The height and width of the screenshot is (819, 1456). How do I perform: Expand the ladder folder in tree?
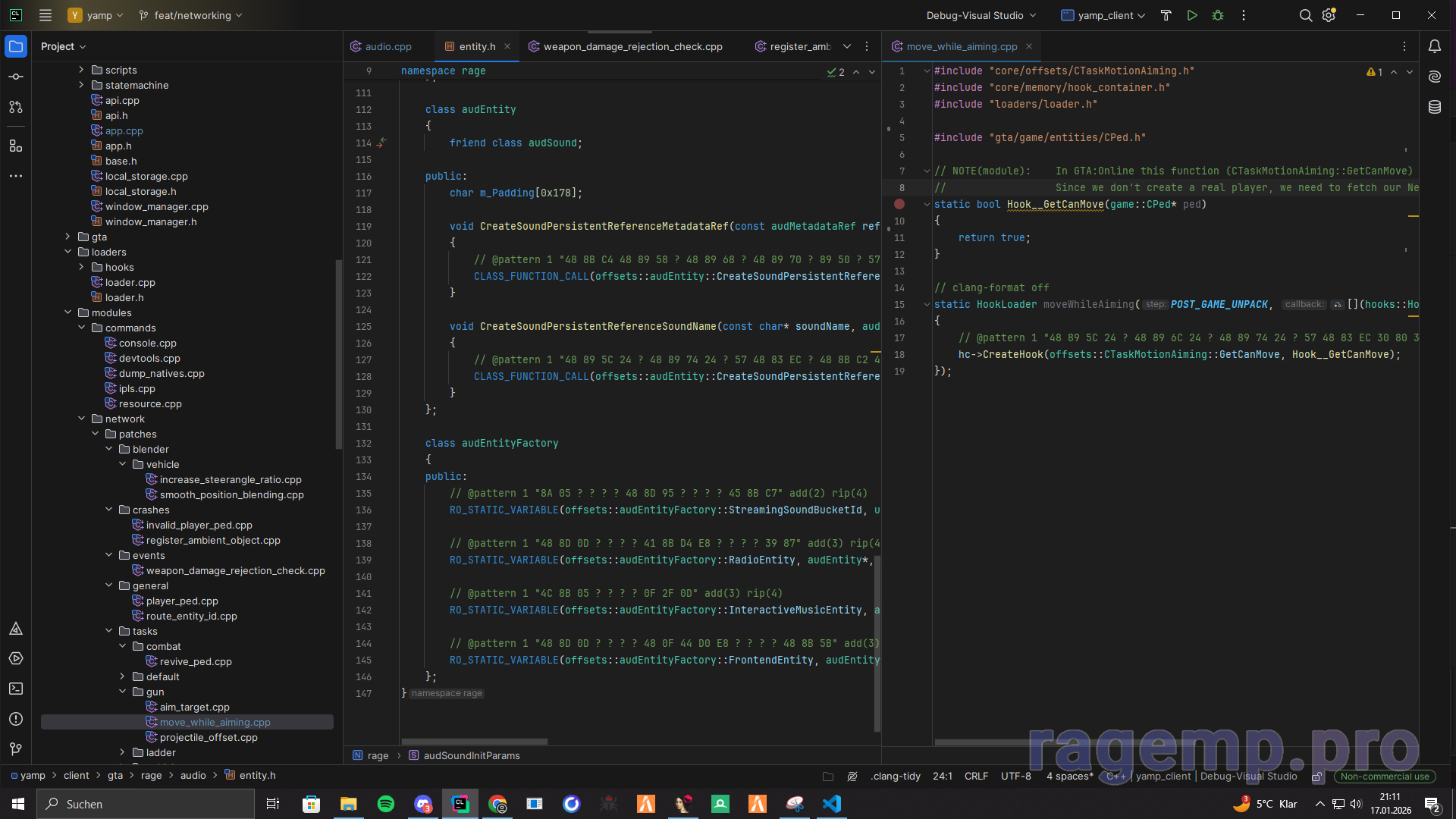[x=123, y=752]
